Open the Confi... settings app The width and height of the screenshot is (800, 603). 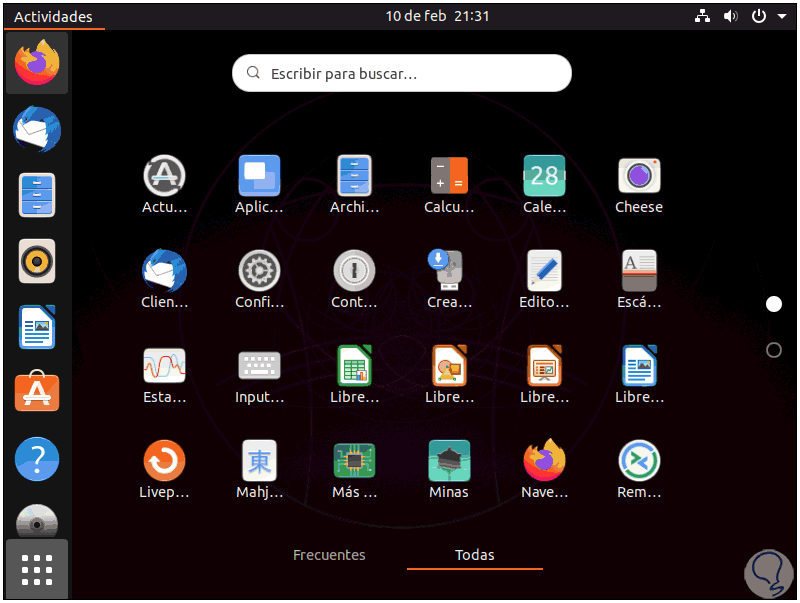[x=259, y=280]
